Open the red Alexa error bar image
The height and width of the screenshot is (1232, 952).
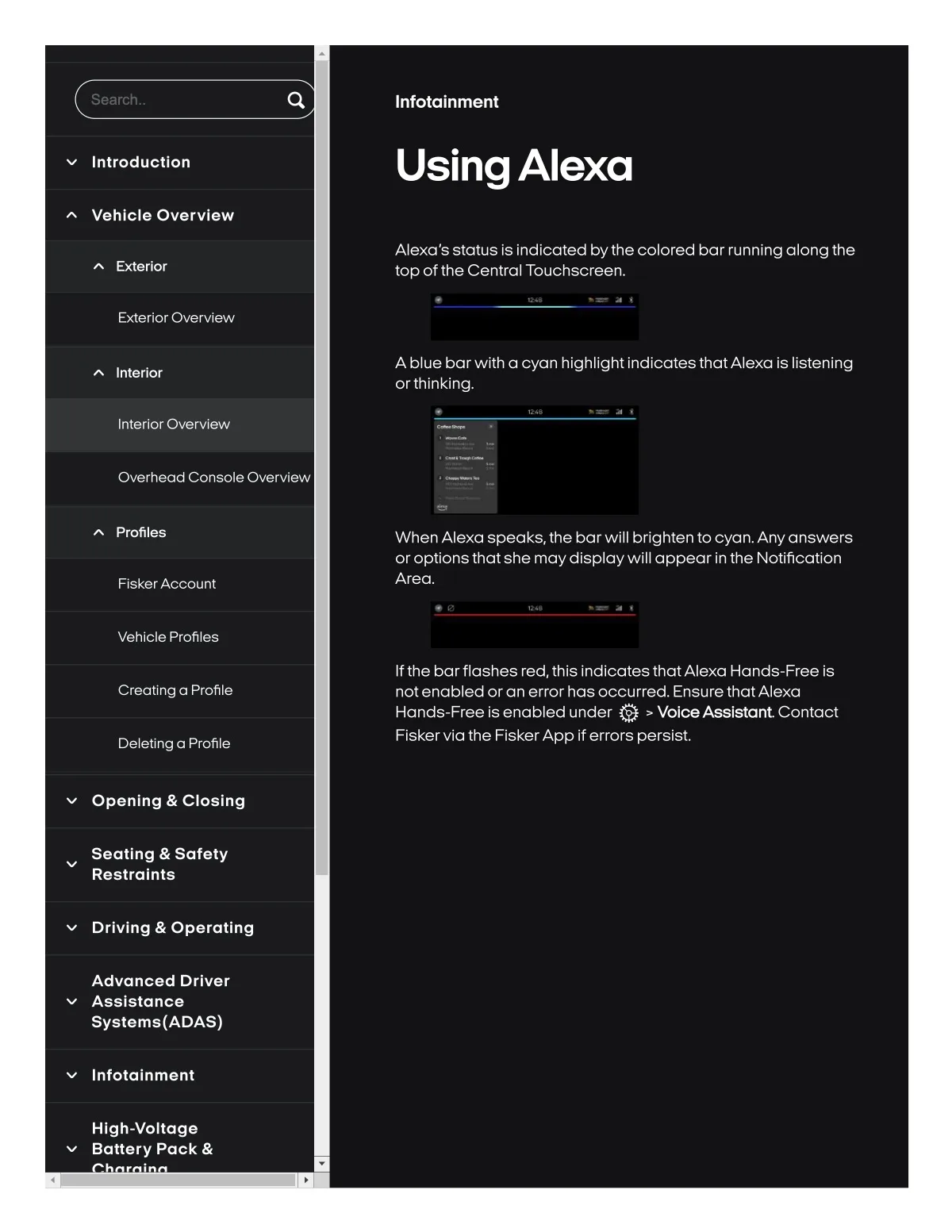pos(535,625)
